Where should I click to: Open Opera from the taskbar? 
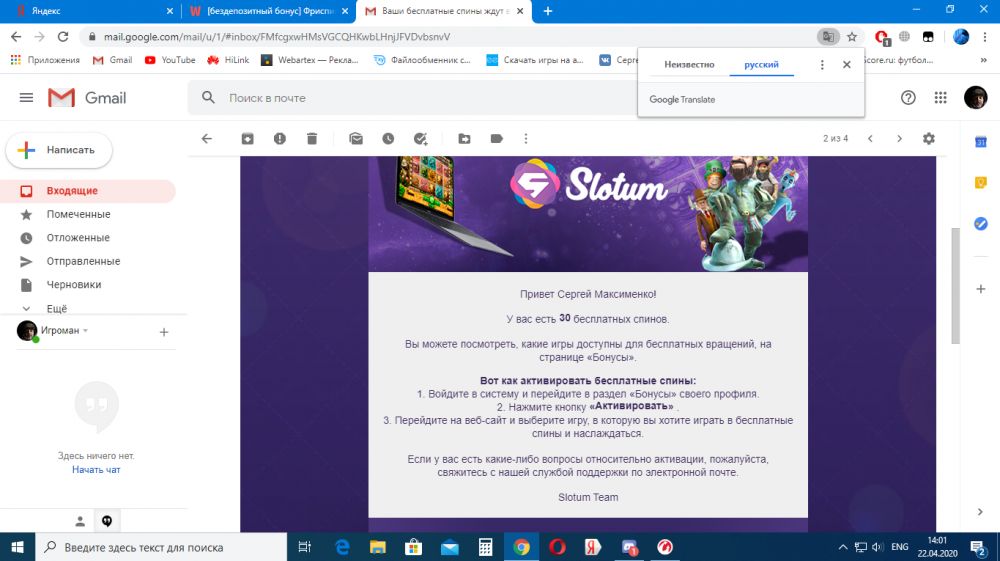(557, 547)
